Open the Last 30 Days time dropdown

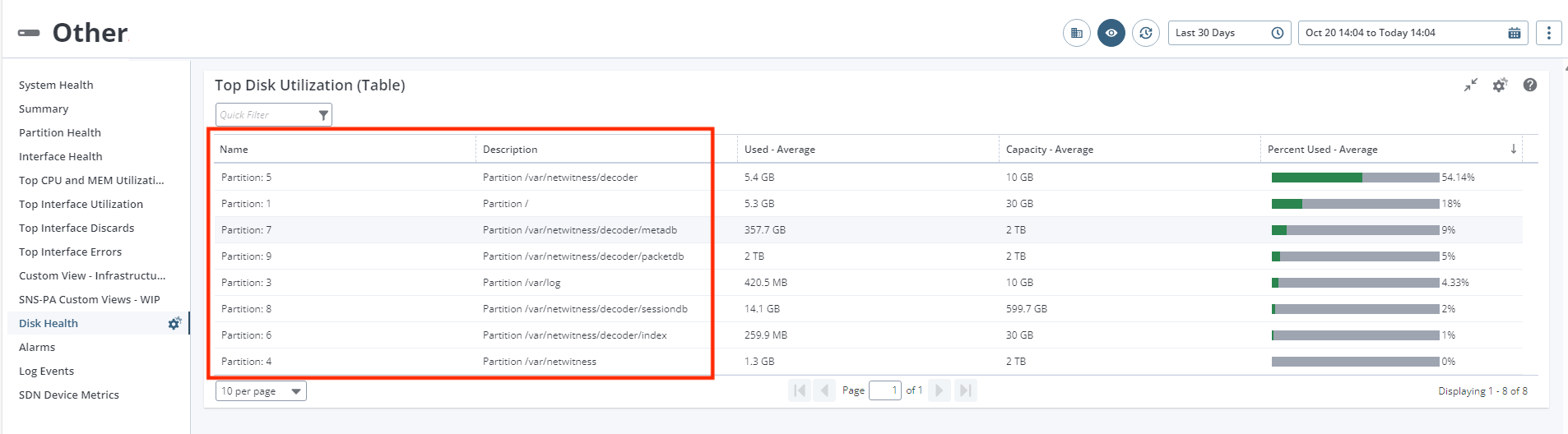coord(1229,33)
